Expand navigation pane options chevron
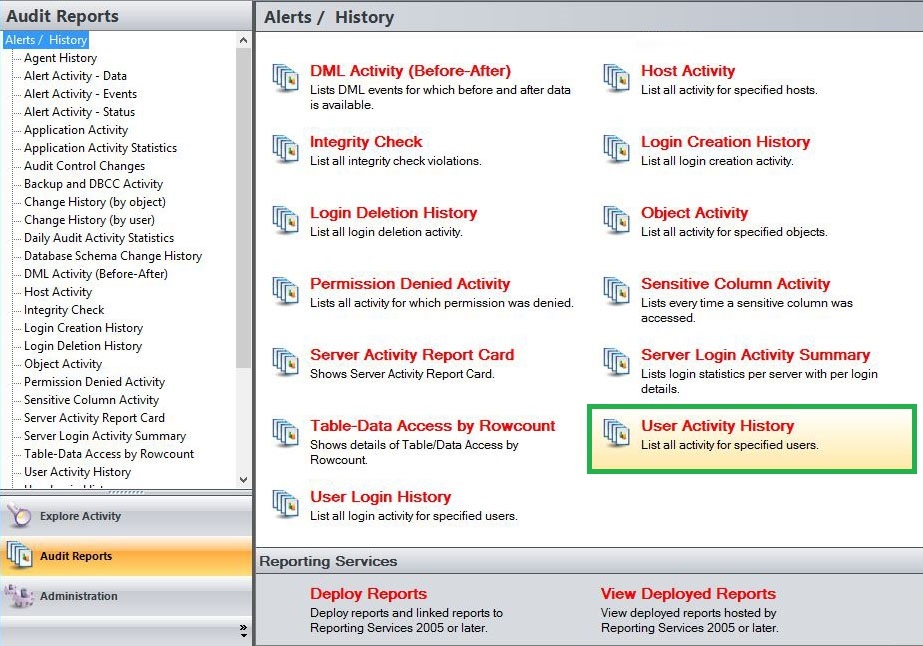 pos(244,631)
